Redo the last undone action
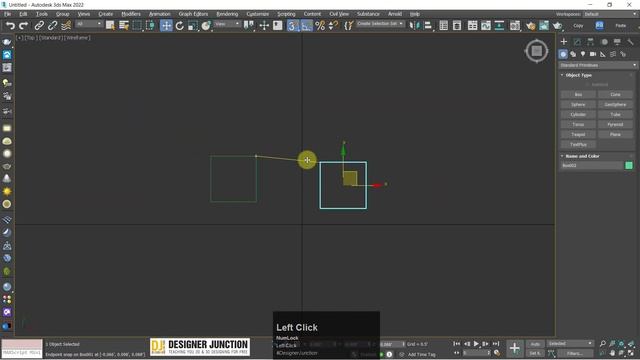Image resolution: width=640 pixels, height=360 pixels. (x=24, y=26)
